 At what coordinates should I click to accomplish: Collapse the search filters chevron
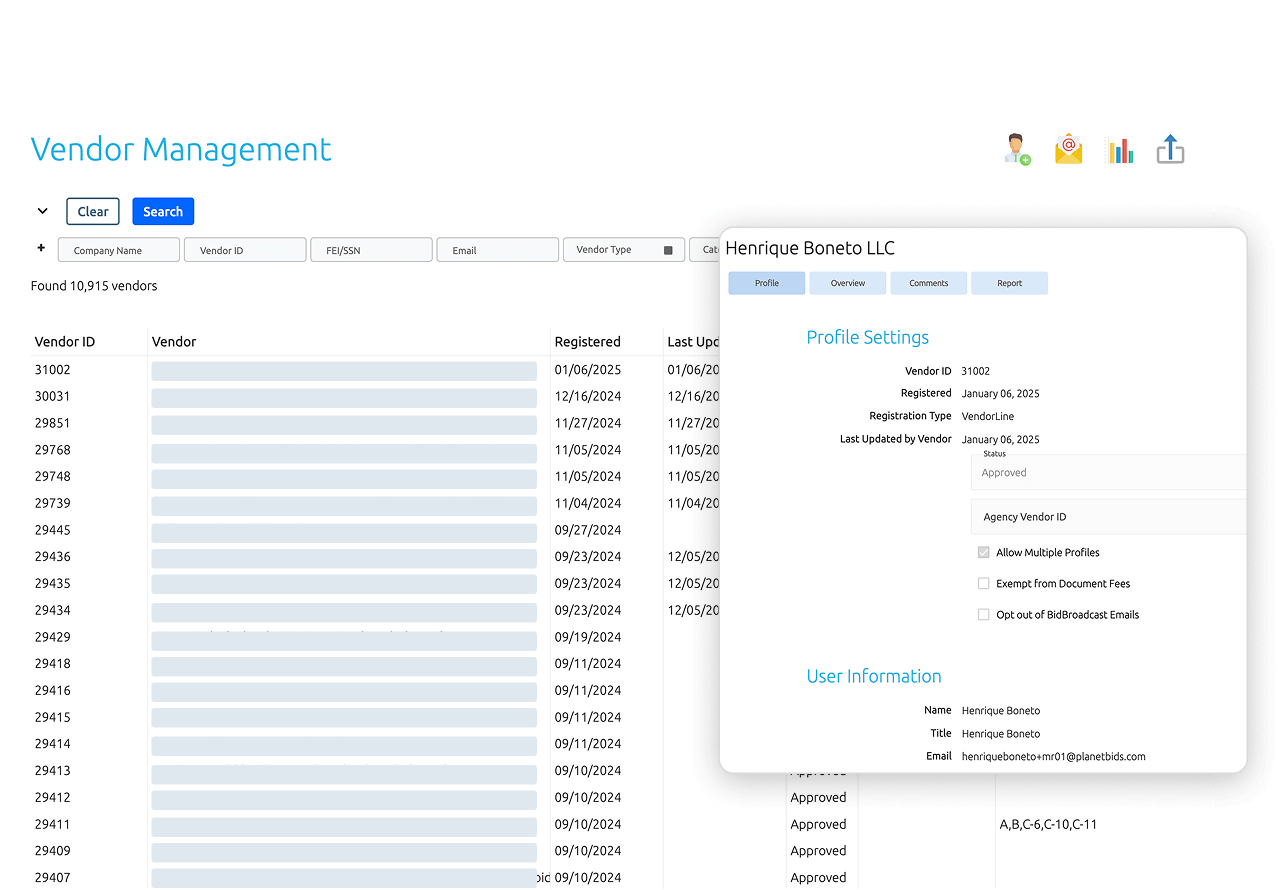[x=42, y=211]
